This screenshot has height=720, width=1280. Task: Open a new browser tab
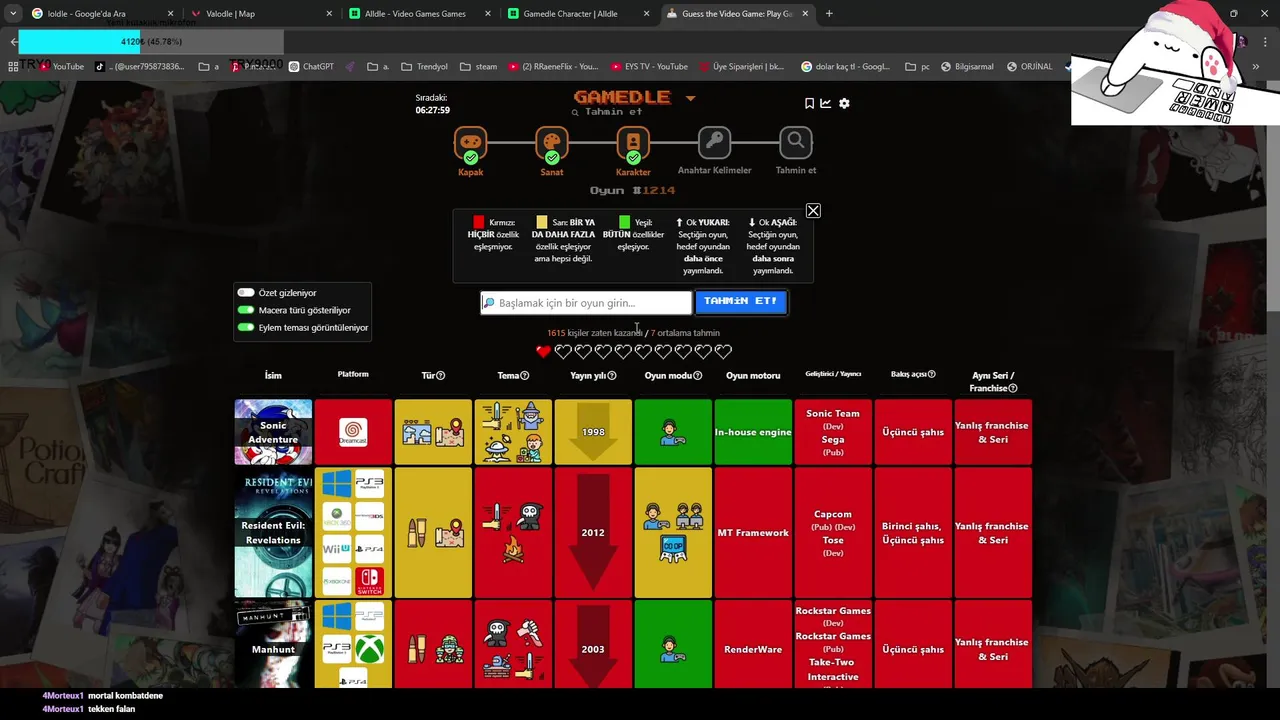click(x=829, y=14)
